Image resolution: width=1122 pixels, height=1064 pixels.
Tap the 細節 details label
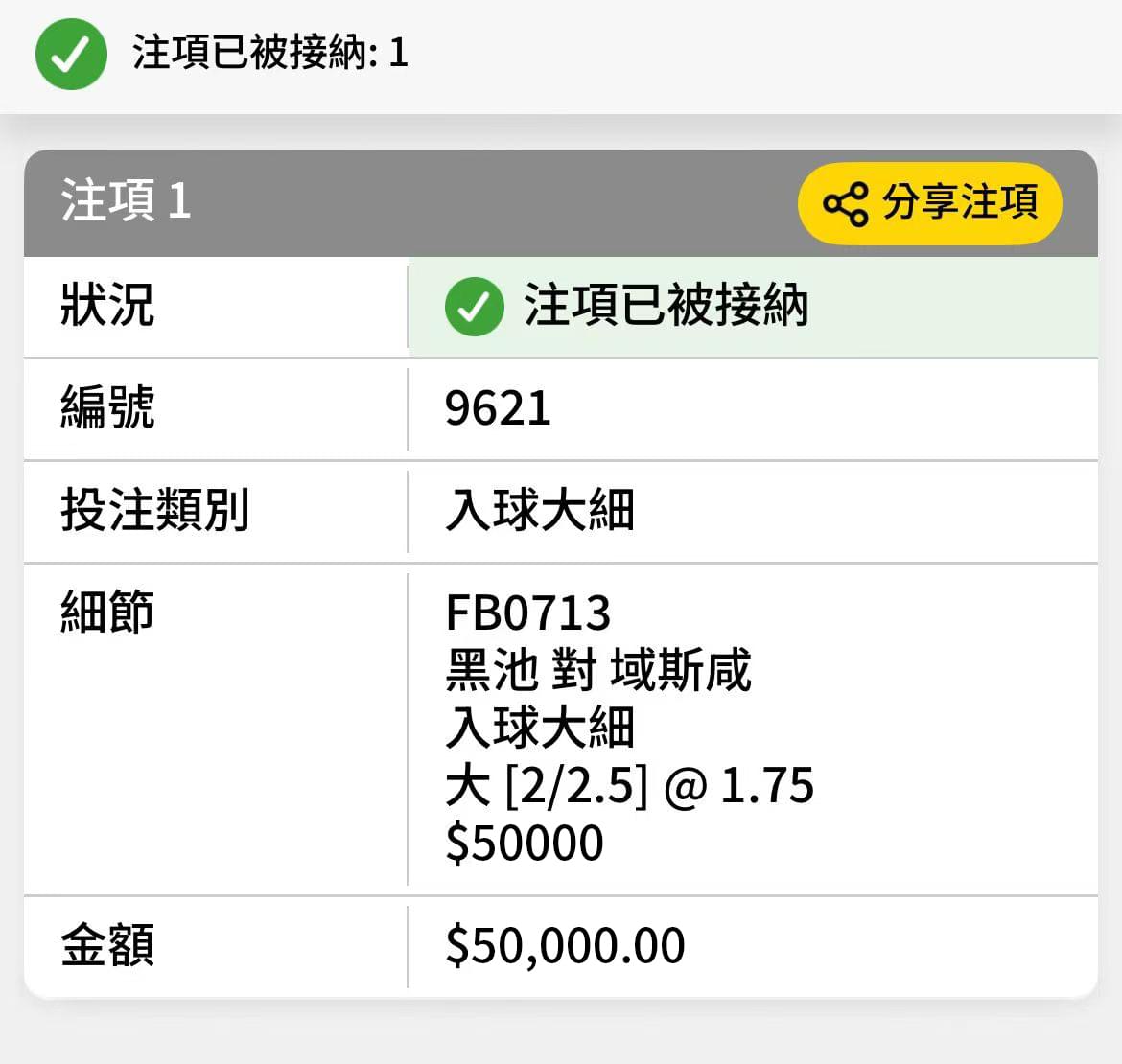pos(107,612)
